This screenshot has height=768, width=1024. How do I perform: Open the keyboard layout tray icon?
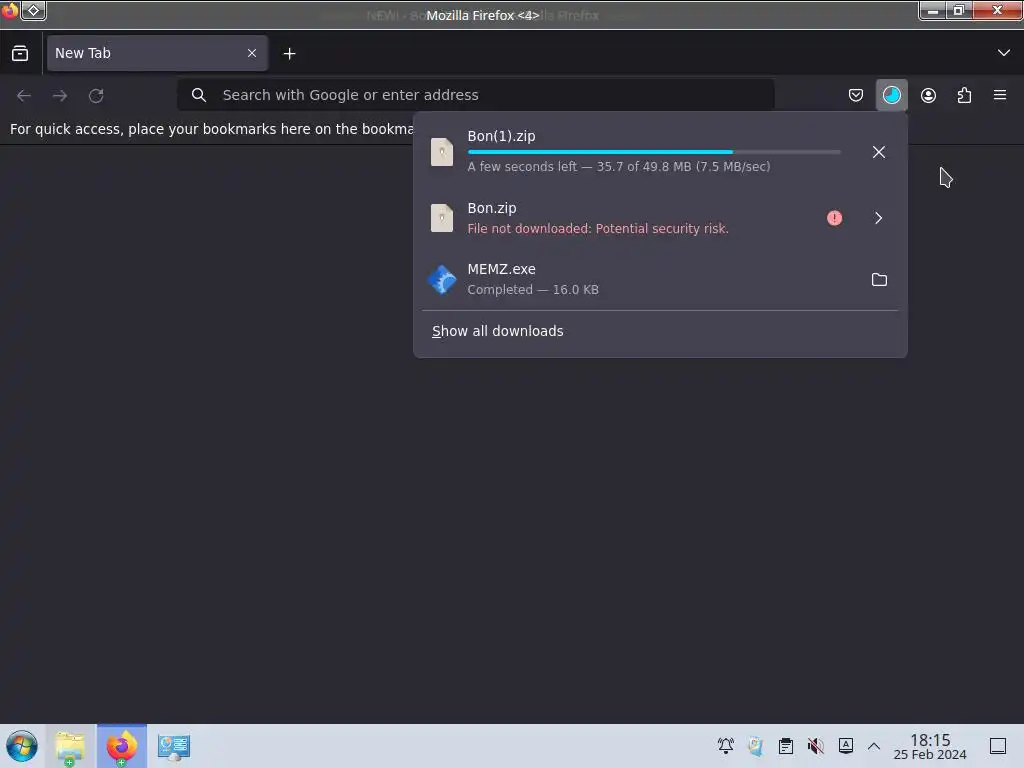coord(846,746)
